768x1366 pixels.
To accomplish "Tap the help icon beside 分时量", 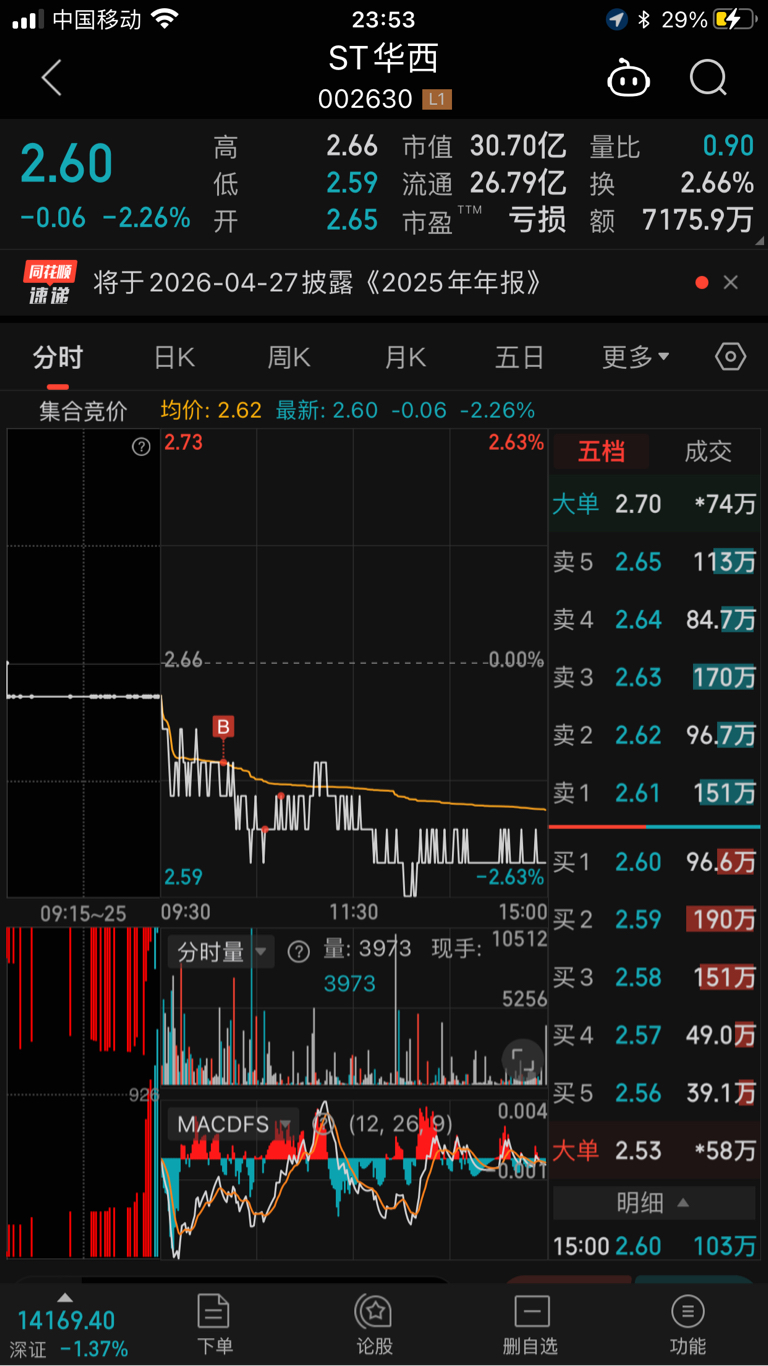I will (x=298, y=951).
